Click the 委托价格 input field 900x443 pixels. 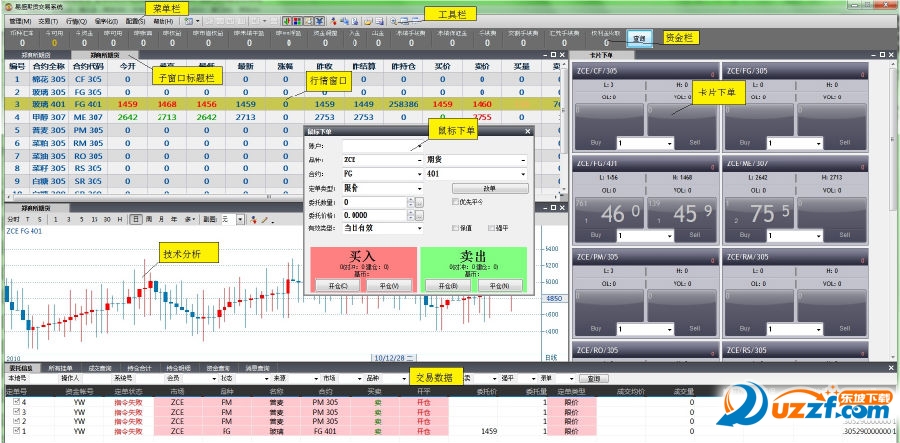(375, 216)
